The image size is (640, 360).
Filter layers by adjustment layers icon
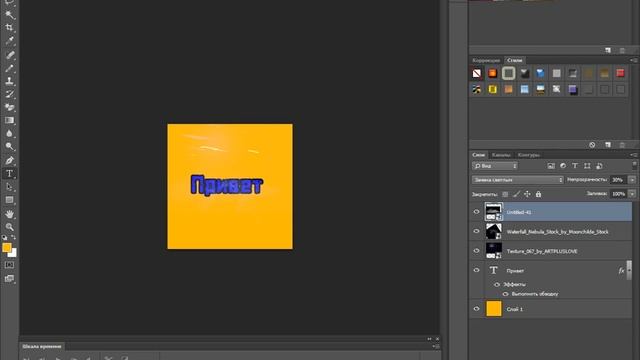pyautogui.click(x=563, y=166)
